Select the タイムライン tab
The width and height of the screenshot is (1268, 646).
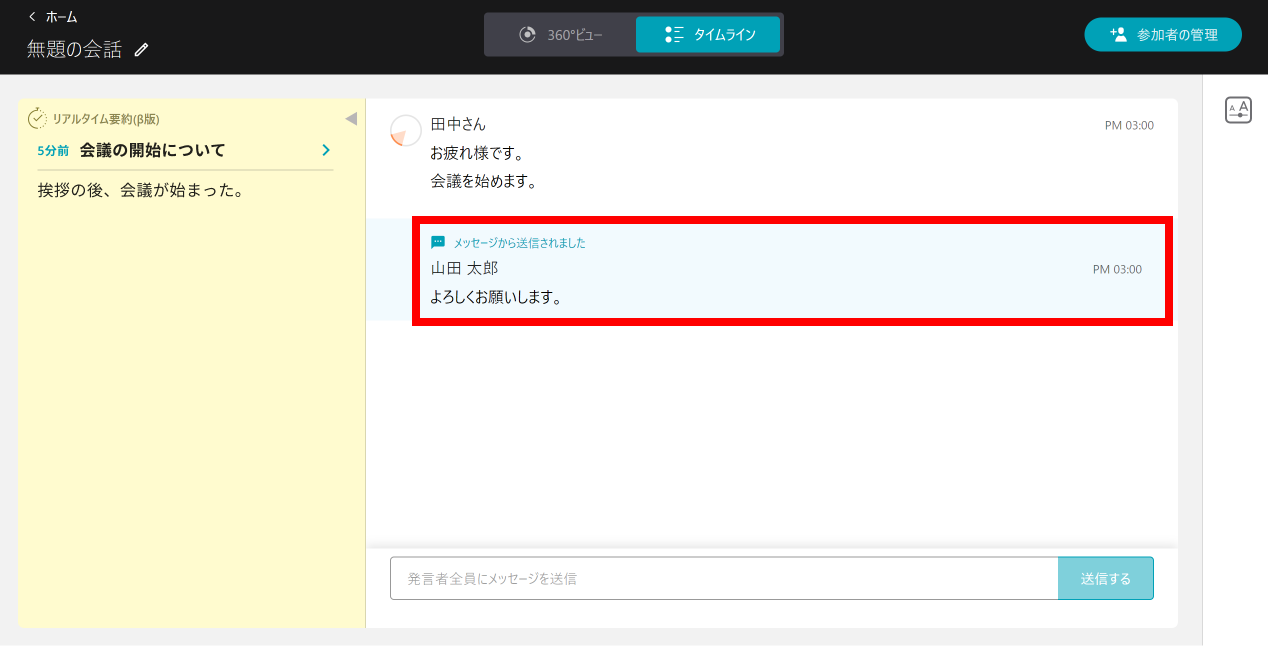[x=708, y=33]
